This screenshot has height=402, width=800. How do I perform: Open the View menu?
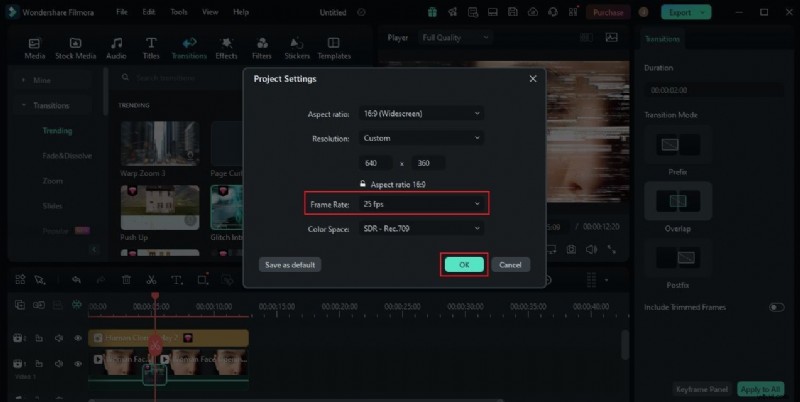(x=209, y=12)
